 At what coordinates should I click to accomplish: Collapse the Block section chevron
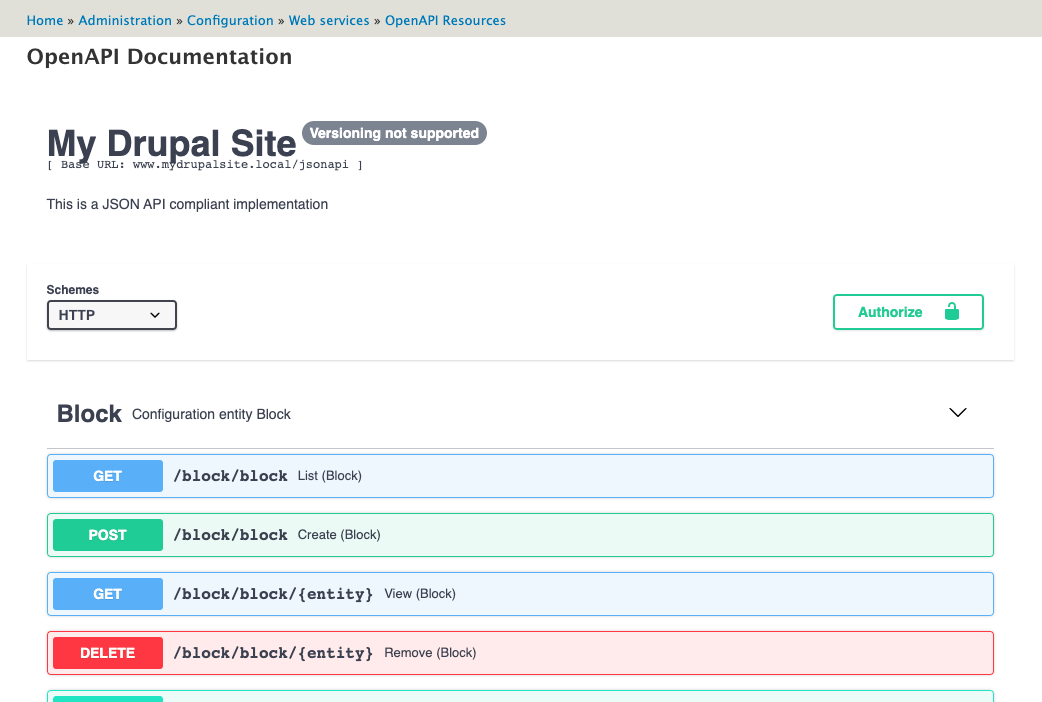(958, 413)
